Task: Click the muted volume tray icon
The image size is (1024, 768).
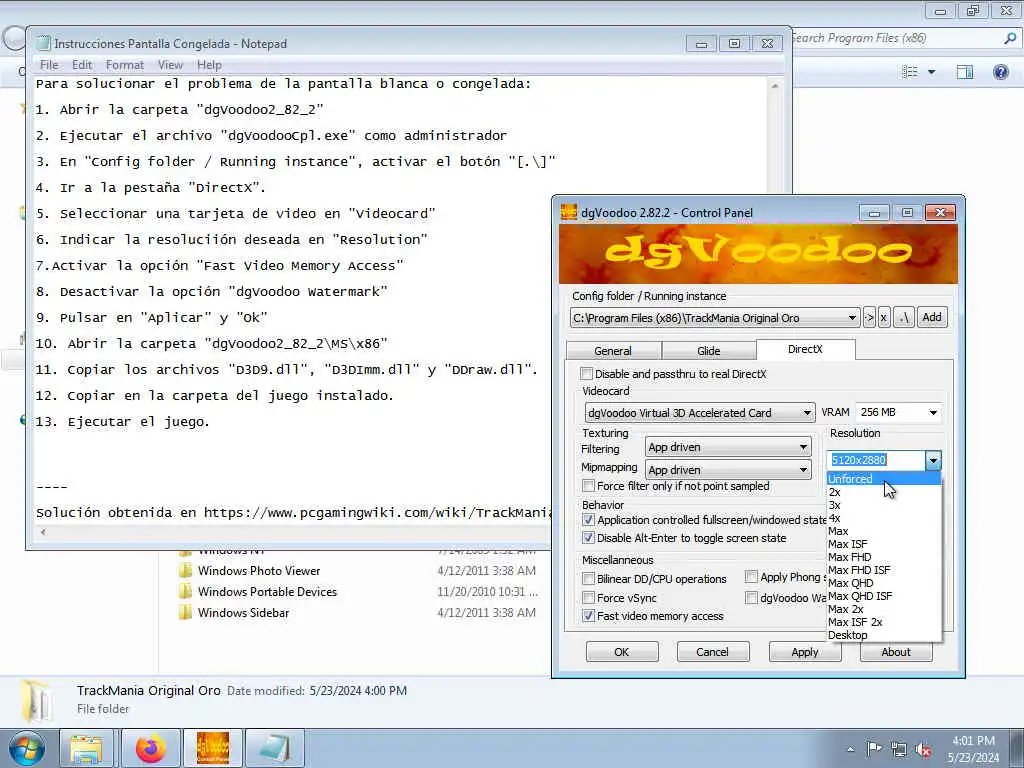Action: click(923, 750)
